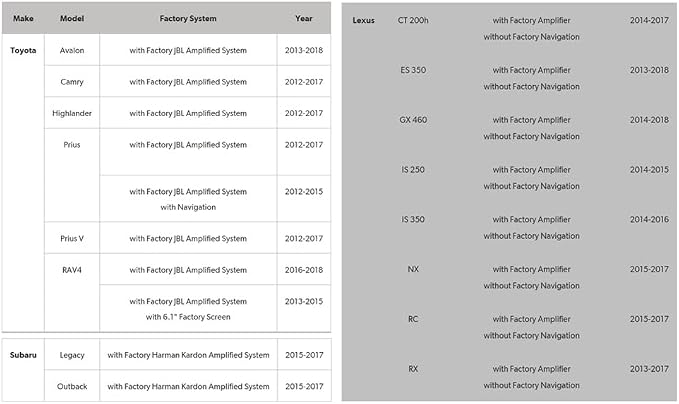Image resolution: width=679 pixels, height=404 pixels.
Task: Click 'with 6.1" Factory Screen' text
Action: [188, 317]
